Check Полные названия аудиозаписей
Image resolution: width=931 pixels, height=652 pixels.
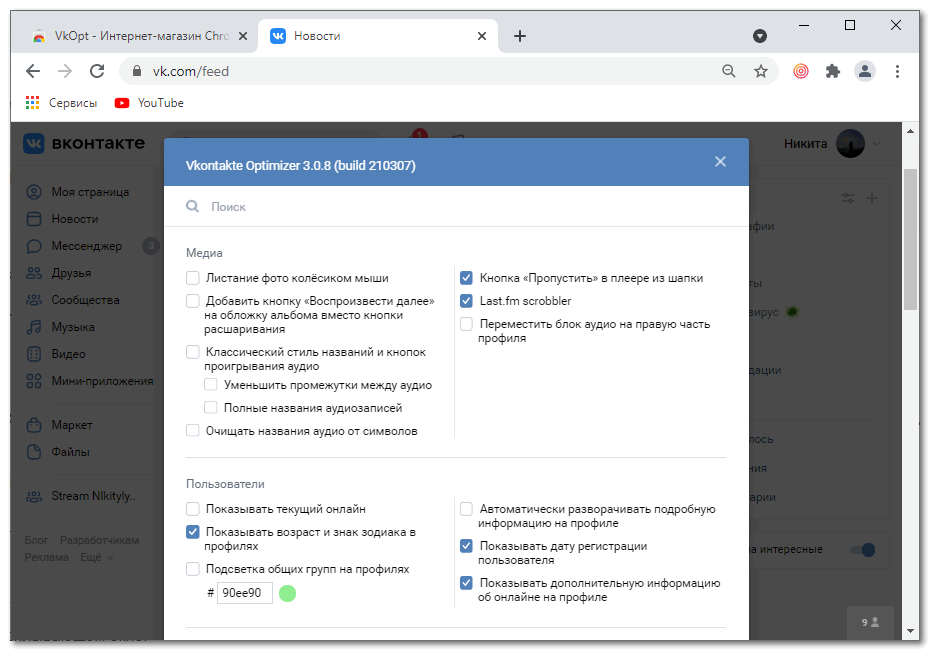coord(210,408)
